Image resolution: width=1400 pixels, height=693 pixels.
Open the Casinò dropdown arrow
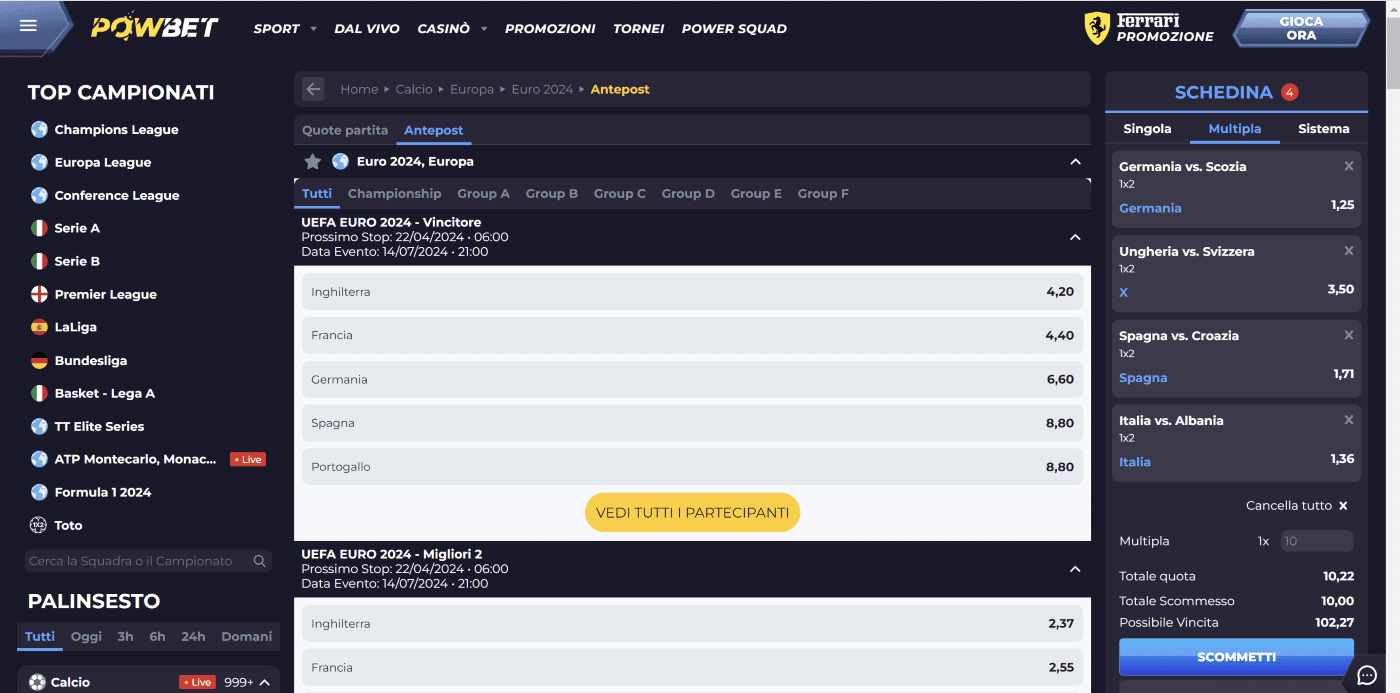pyautogui.click(x=484, y=29)
